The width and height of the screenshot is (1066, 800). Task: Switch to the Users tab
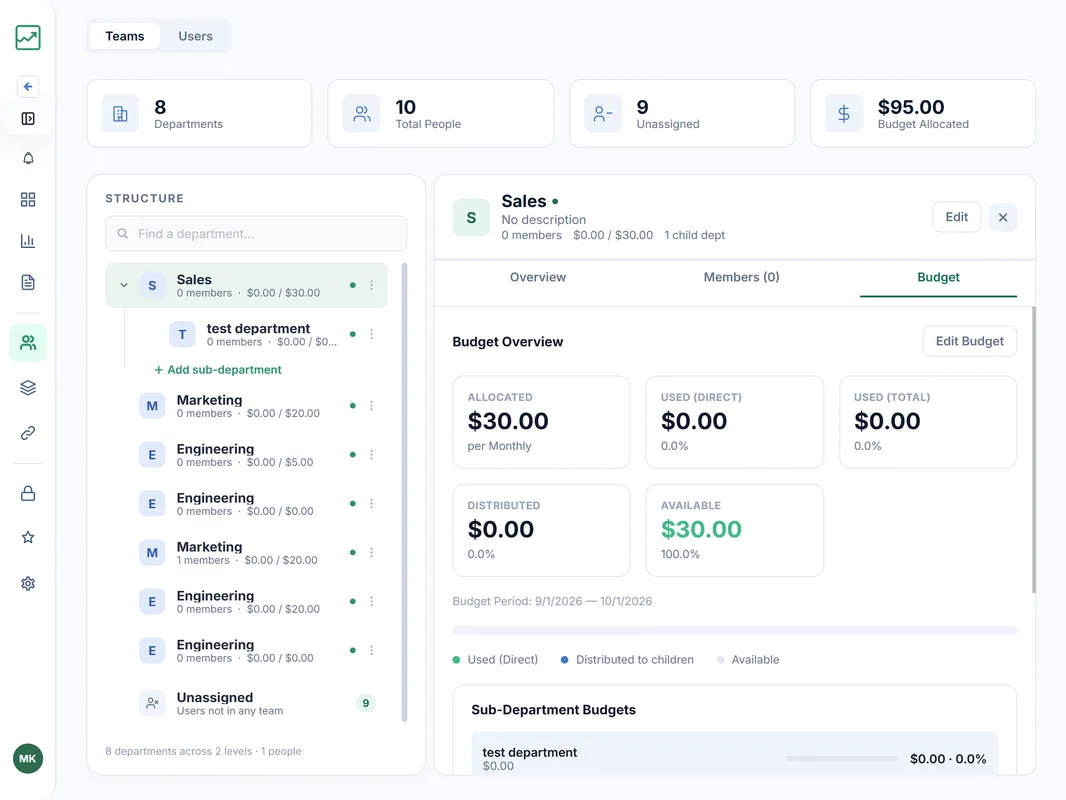195,36
